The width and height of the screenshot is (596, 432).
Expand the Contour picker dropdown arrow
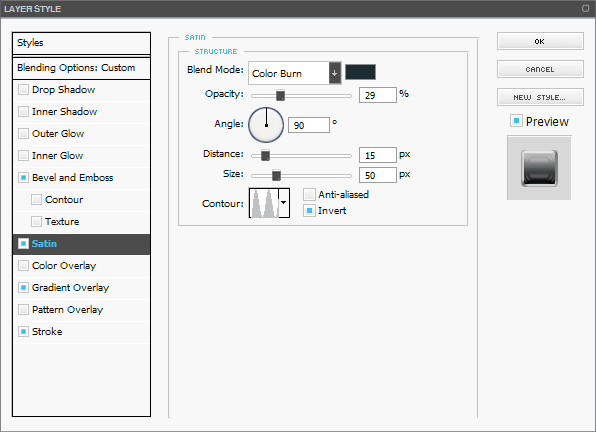tap(284, 203)
